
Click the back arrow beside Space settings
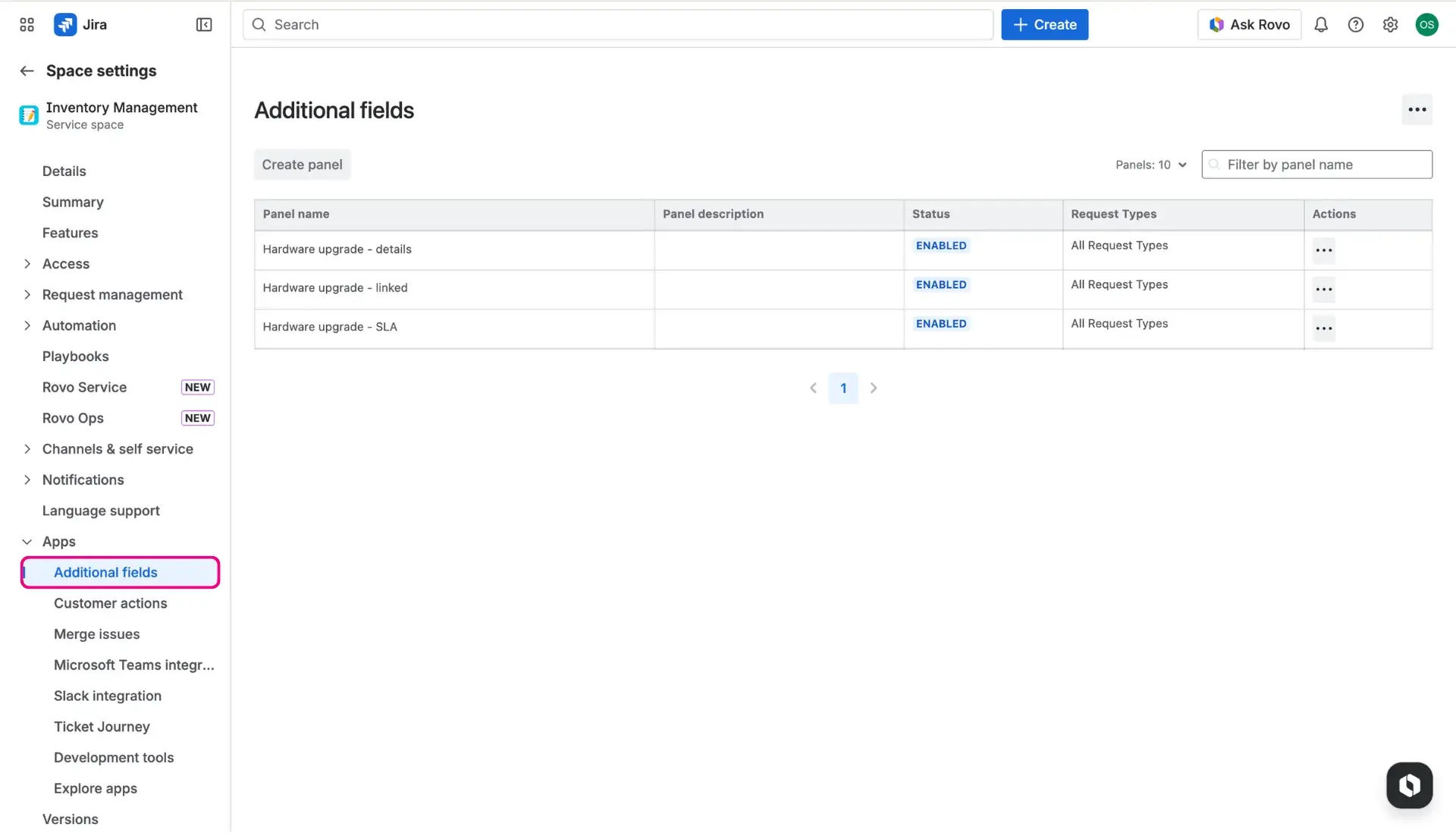point(27,71)
